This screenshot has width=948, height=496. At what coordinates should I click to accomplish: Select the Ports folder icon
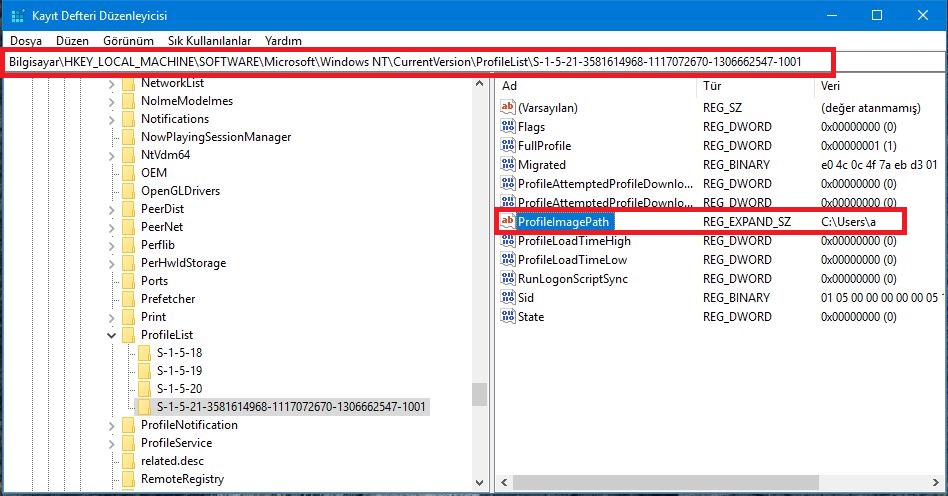coord(128,281)
